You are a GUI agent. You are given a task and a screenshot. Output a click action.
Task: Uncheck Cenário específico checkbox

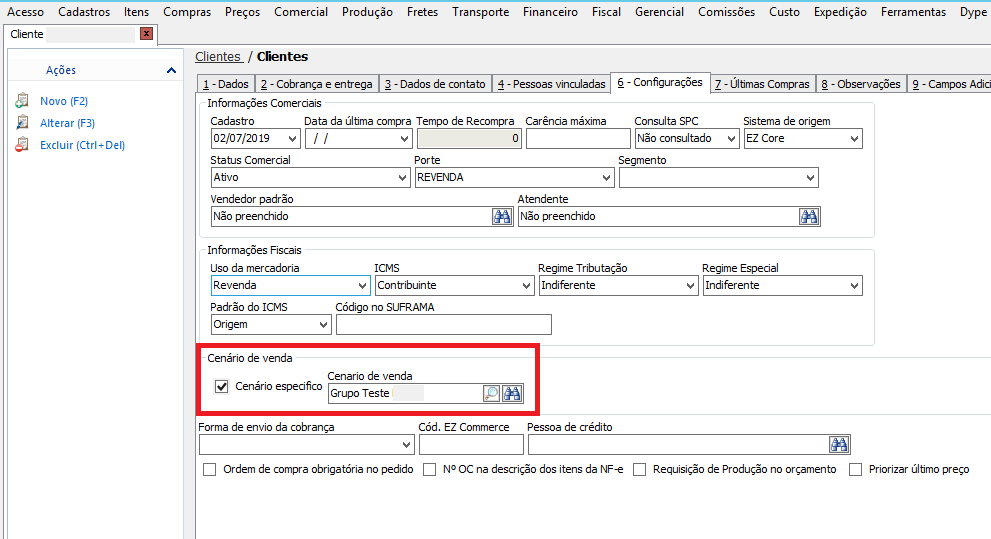coord(221,386)
